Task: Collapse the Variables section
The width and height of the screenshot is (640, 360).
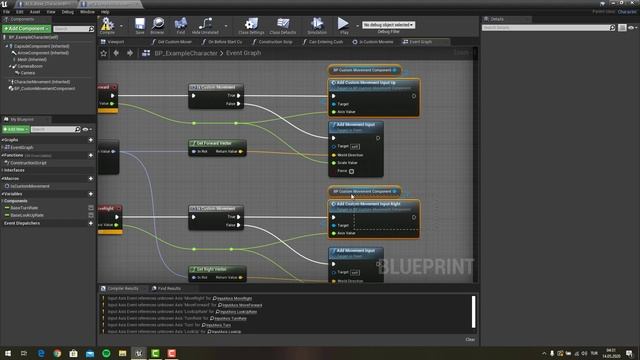Action: click(x=2, y=194)
